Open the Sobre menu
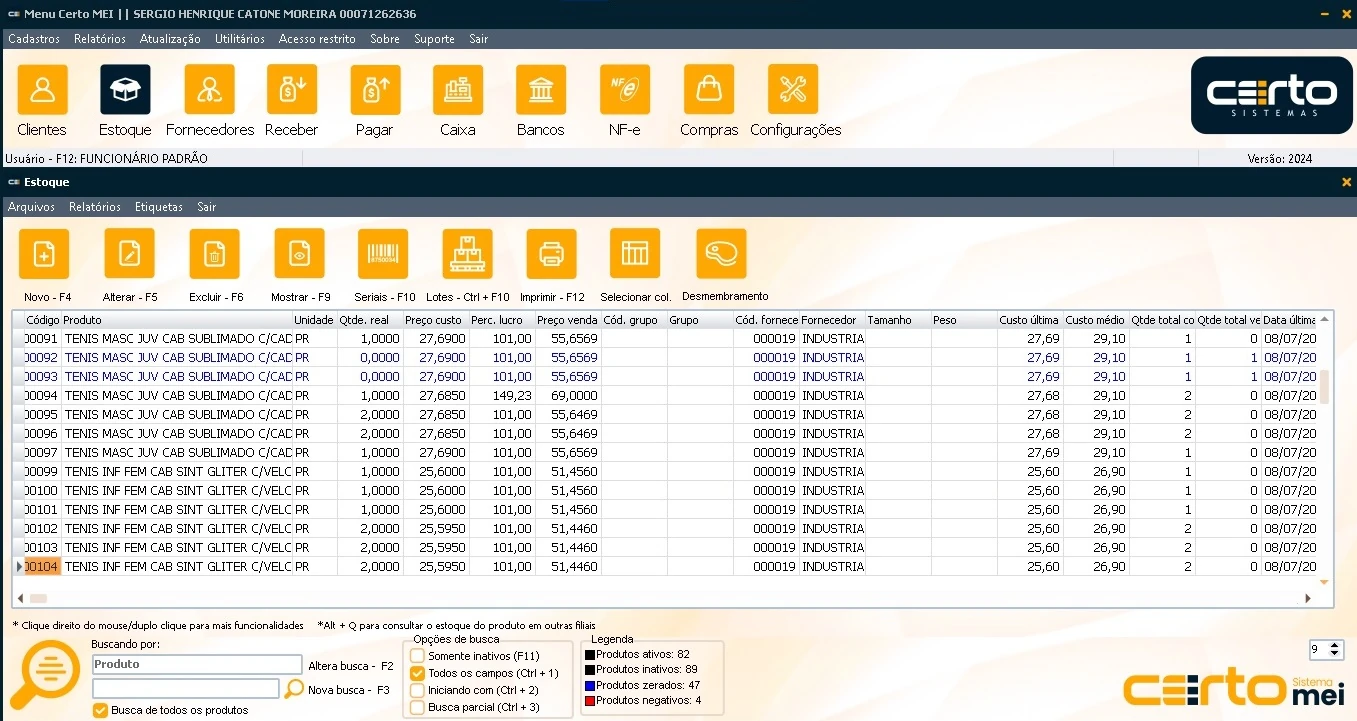 point(385,39)
